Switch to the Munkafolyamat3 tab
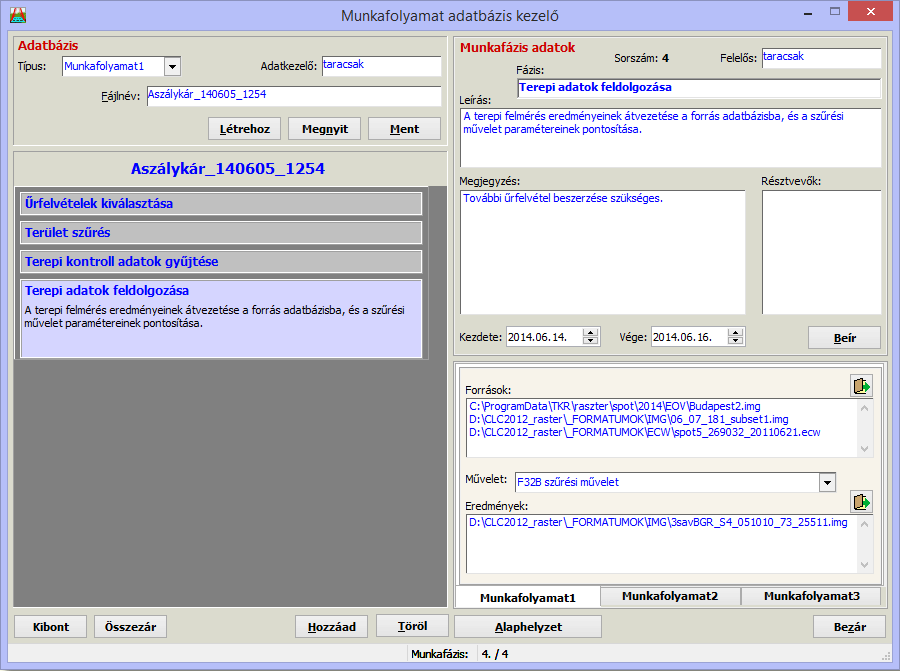Screen dimensions: 900x671 [x=811, y=596]
